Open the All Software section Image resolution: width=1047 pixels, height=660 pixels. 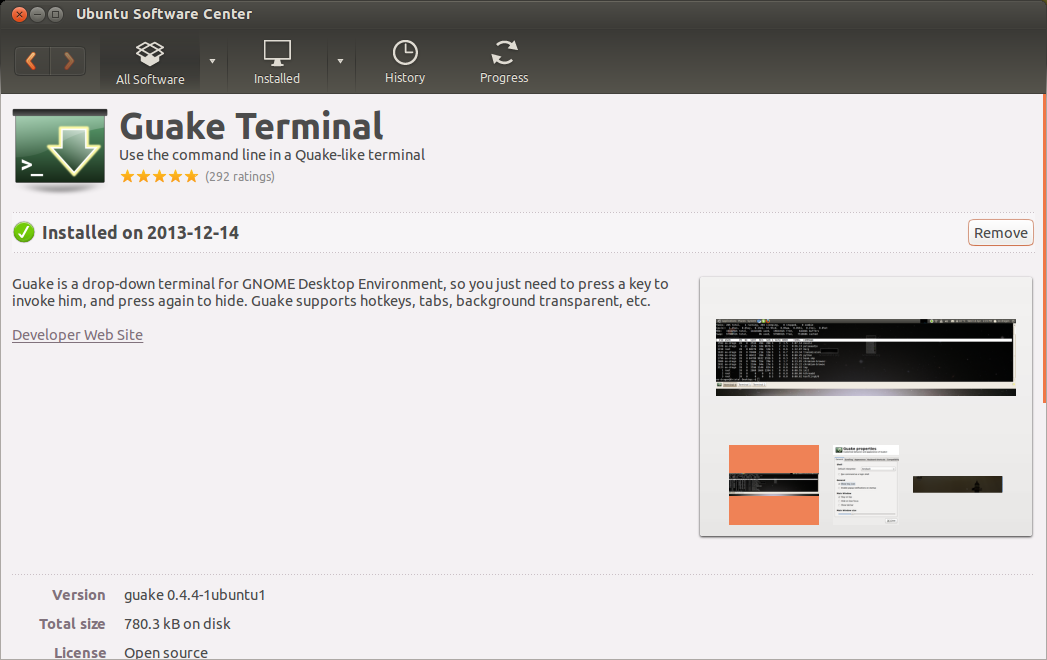coord(150,63)
